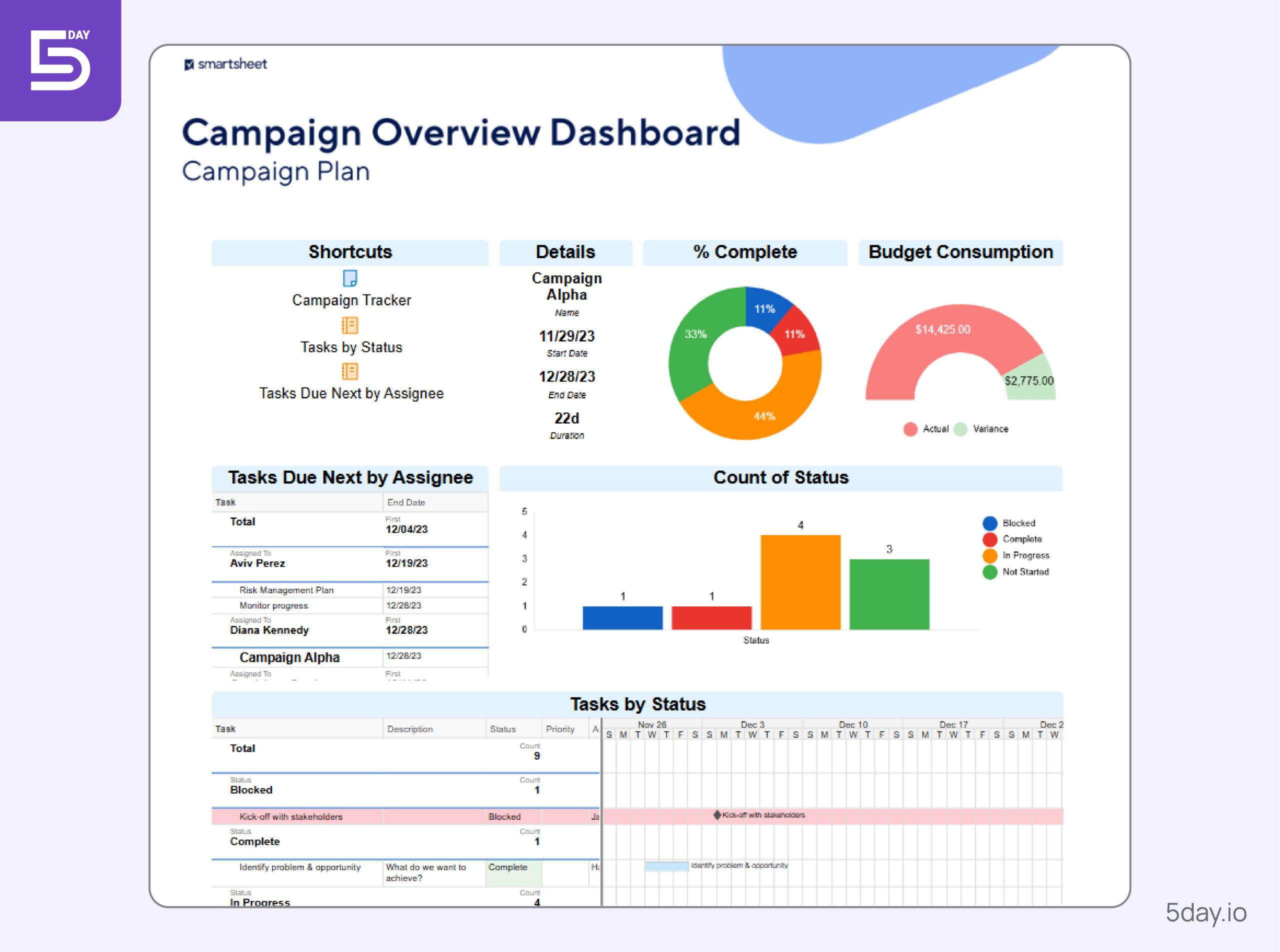Image resolution: width=1280 pixels, height=952 pixels.
Task: Open the Tasks by Status shortcut link
Action: 351,347
